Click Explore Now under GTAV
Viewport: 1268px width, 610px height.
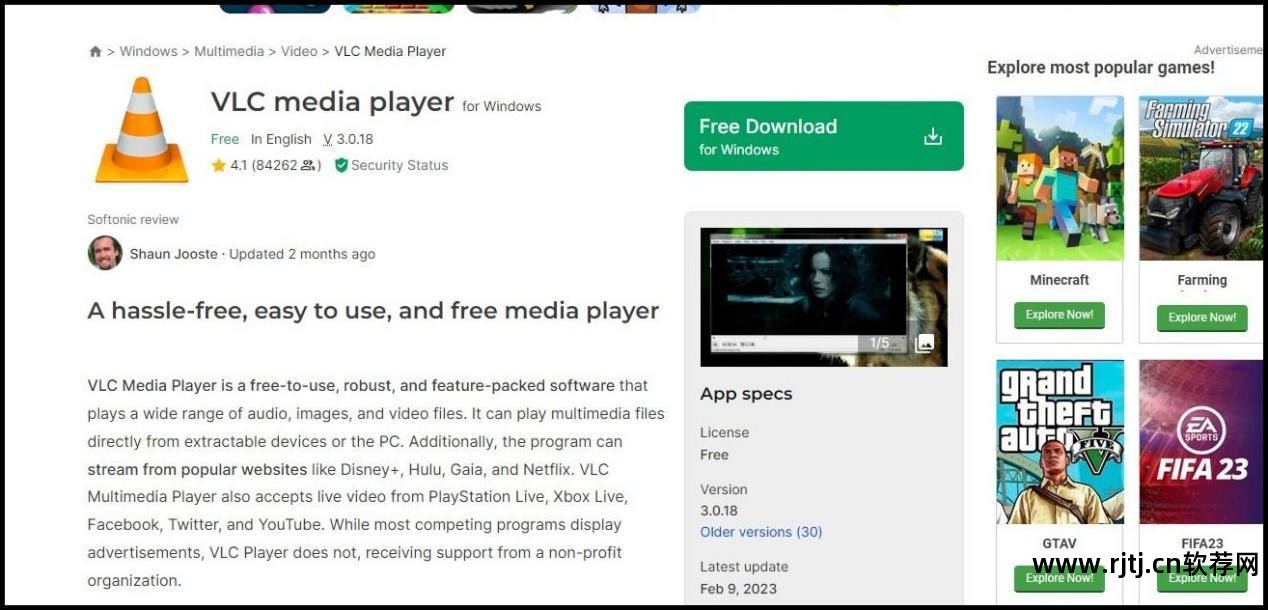1059,578
